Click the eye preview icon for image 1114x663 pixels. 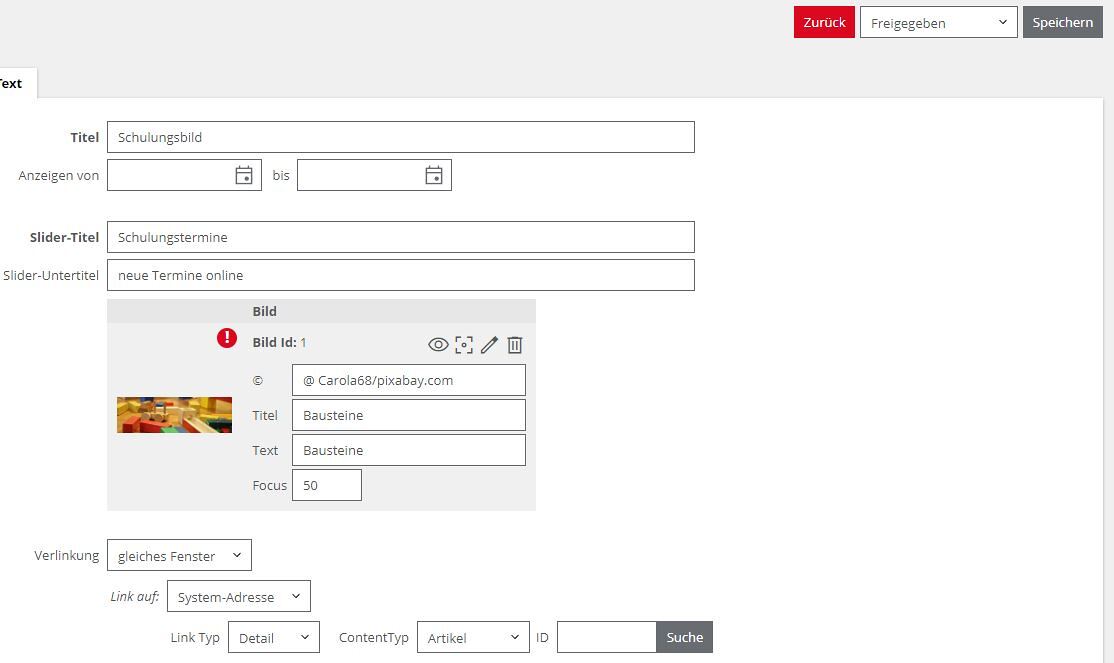(x=438, y=345)
